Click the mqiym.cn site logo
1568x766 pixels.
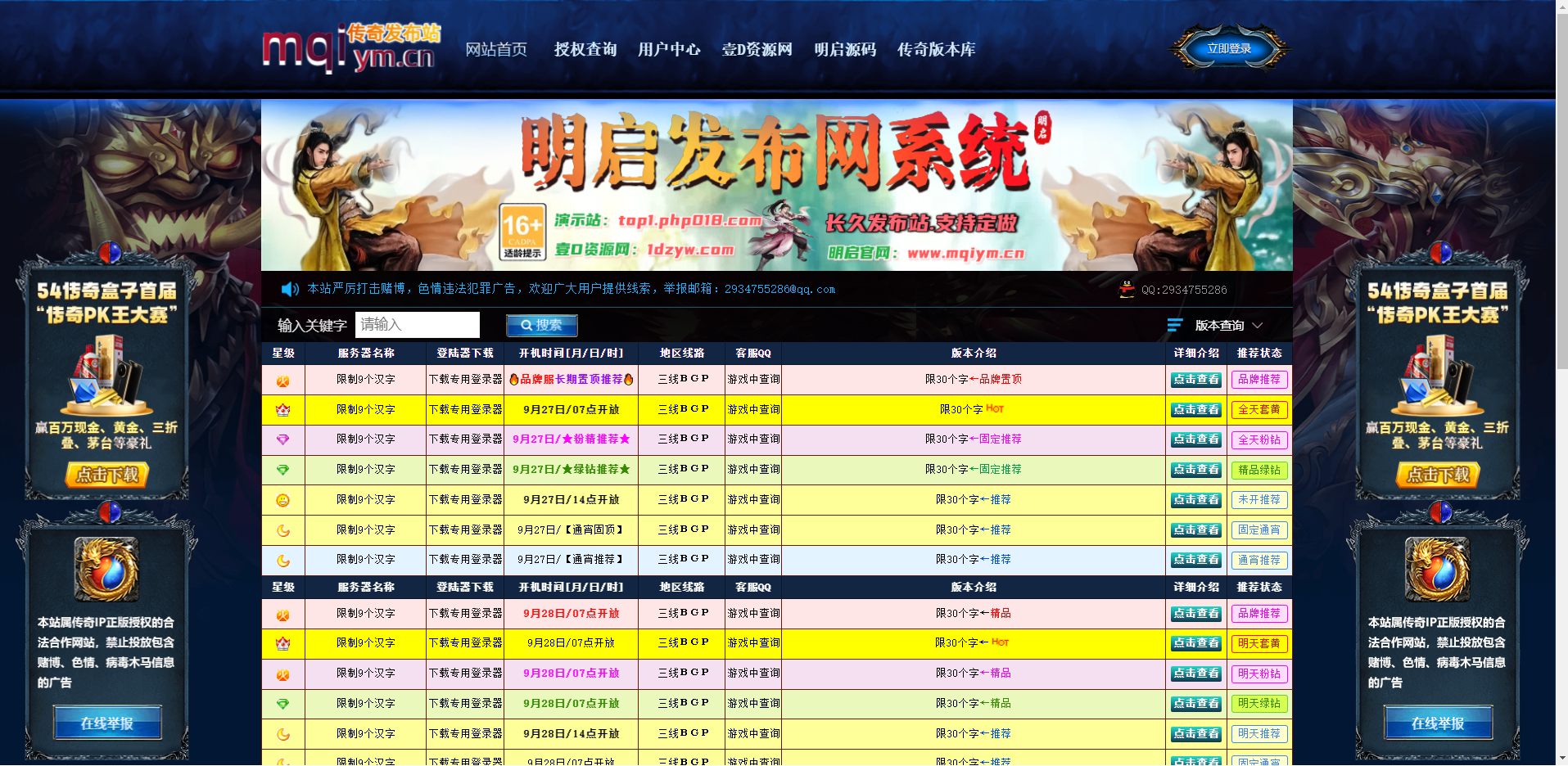coord(351,49)
